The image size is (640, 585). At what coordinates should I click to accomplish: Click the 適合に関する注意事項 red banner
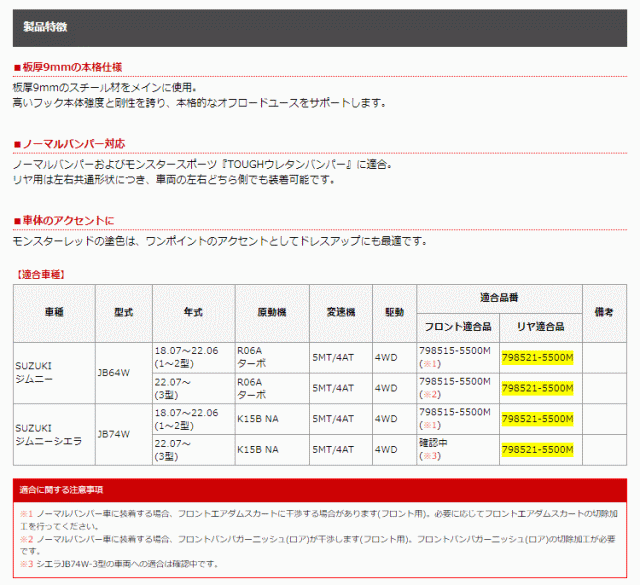tap(320, 490)
